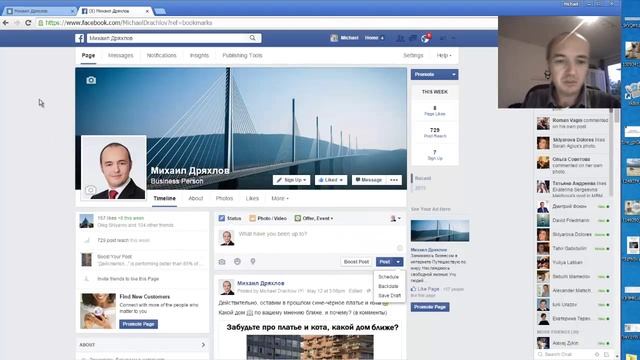Click Invite friends to like this Page
Image resolution: width=640 pixels, height=360 pixels.
pyautogui.click(x=128, y=279)
